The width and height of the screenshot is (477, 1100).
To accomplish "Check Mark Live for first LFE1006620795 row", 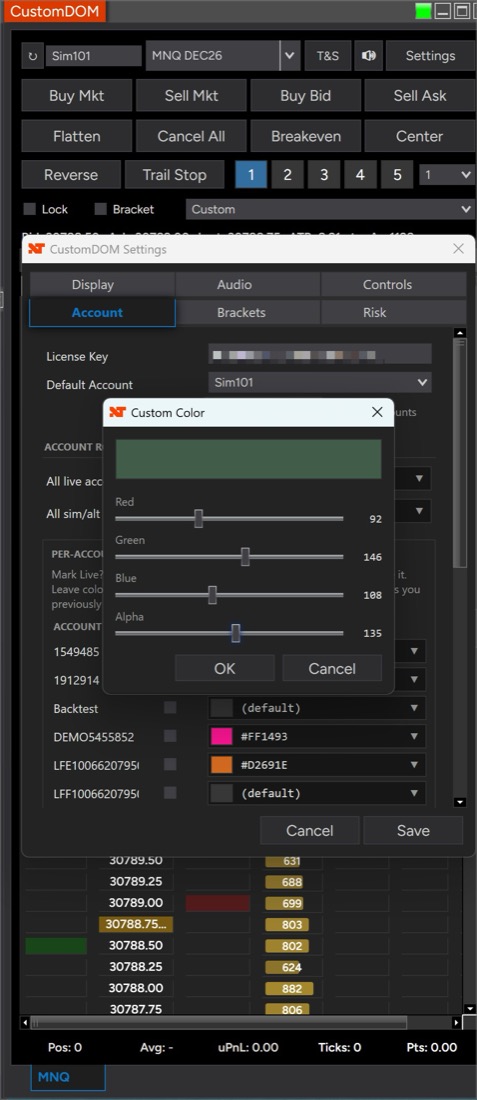I will 170,764.
